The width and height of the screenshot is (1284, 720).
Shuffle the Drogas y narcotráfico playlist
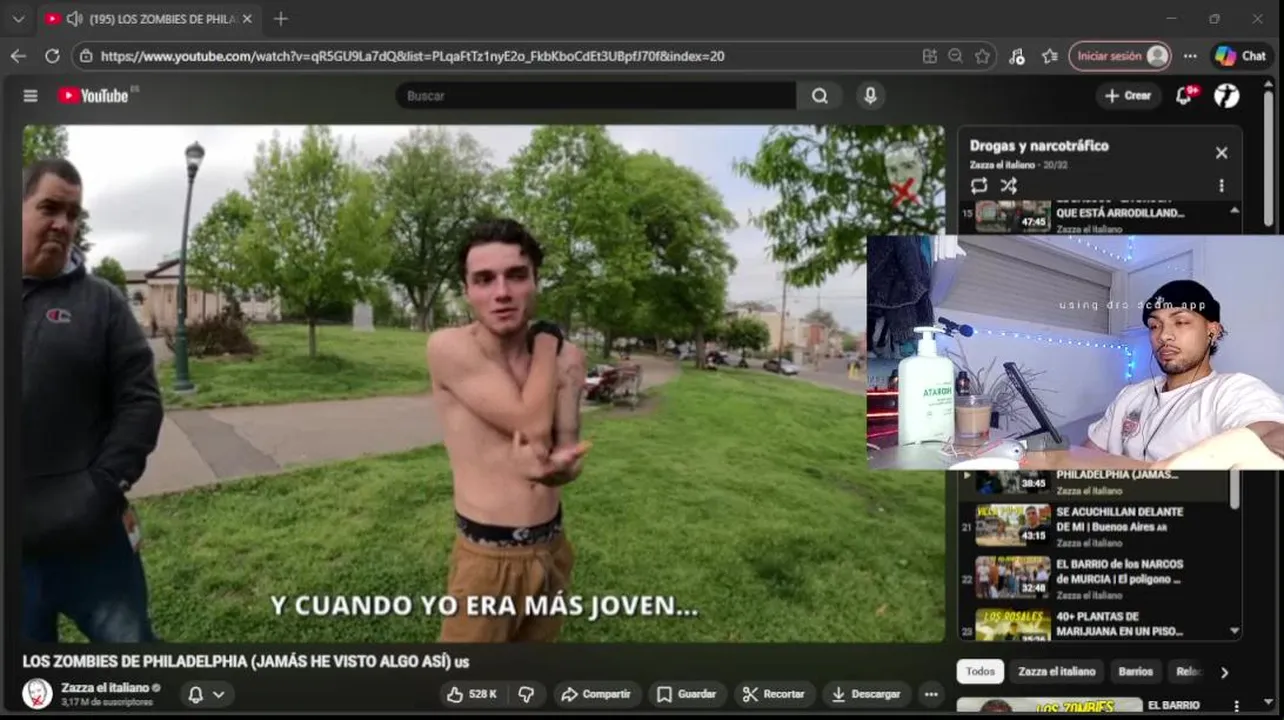pos(1009,185)
